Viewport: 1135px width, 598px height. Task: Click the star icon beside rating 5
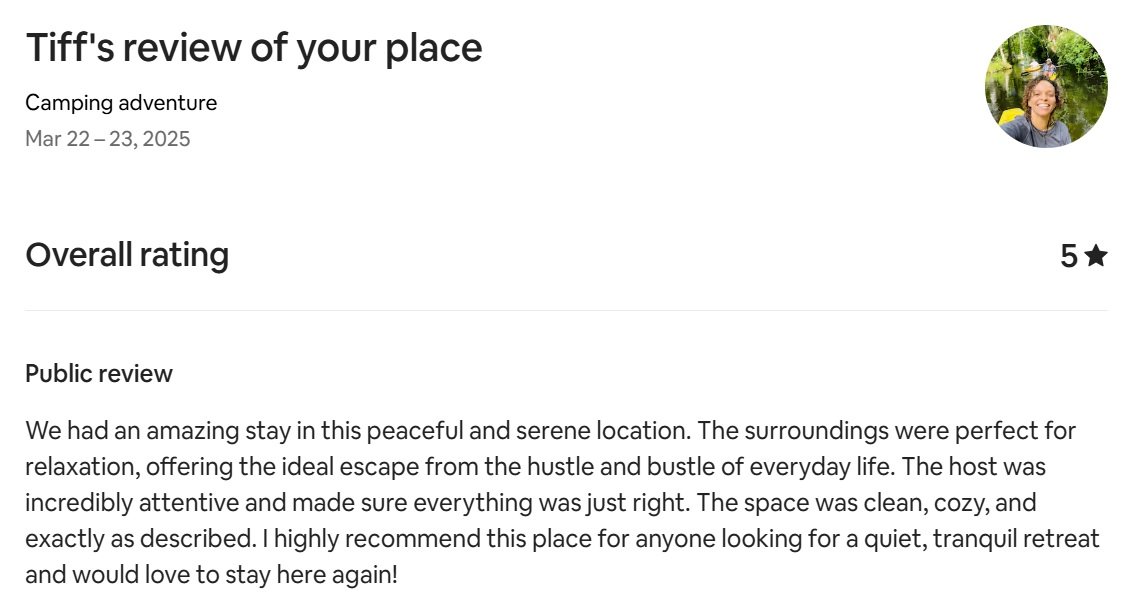point(1096,256)
